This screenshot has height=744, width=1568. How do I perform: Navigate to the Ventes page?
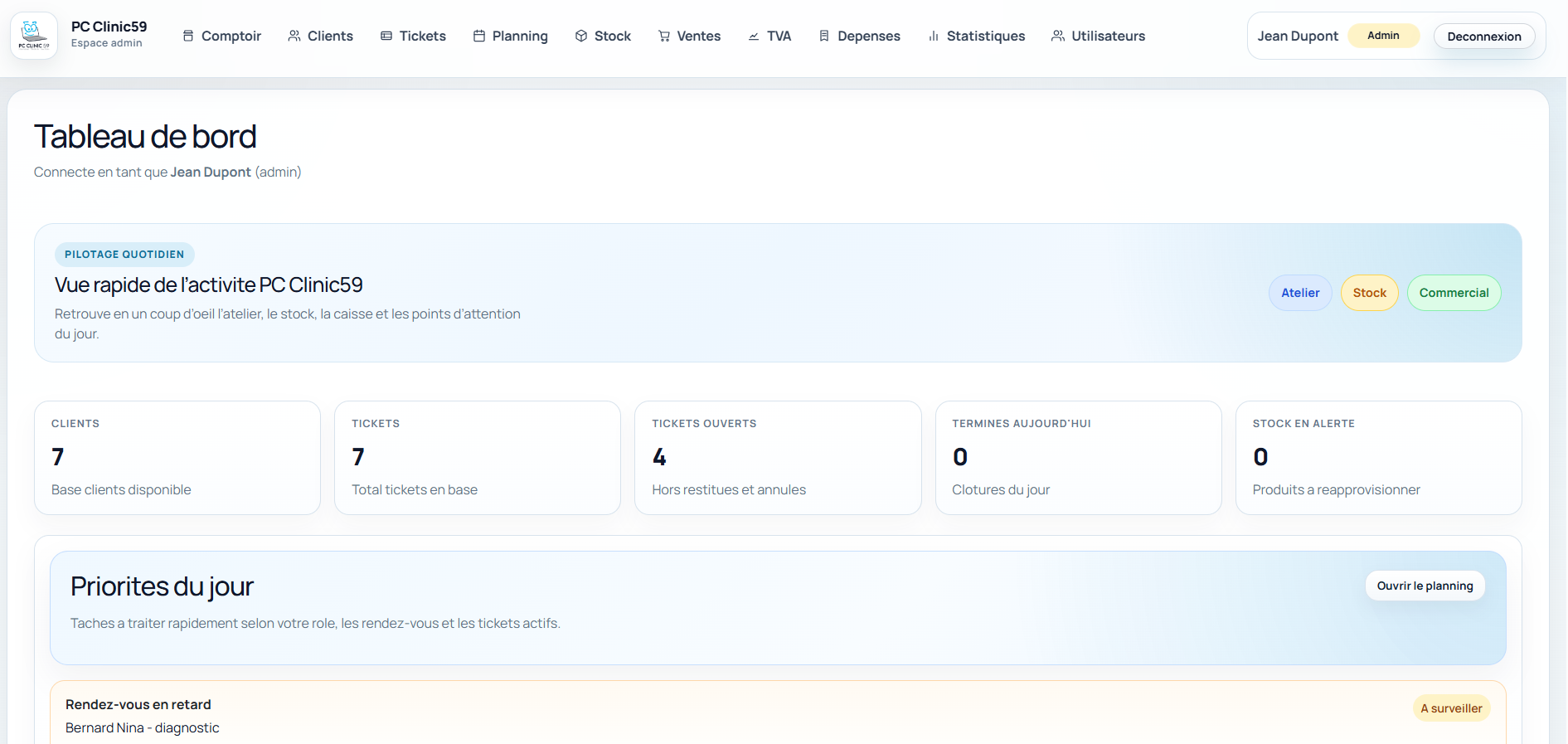coord(690,36)
